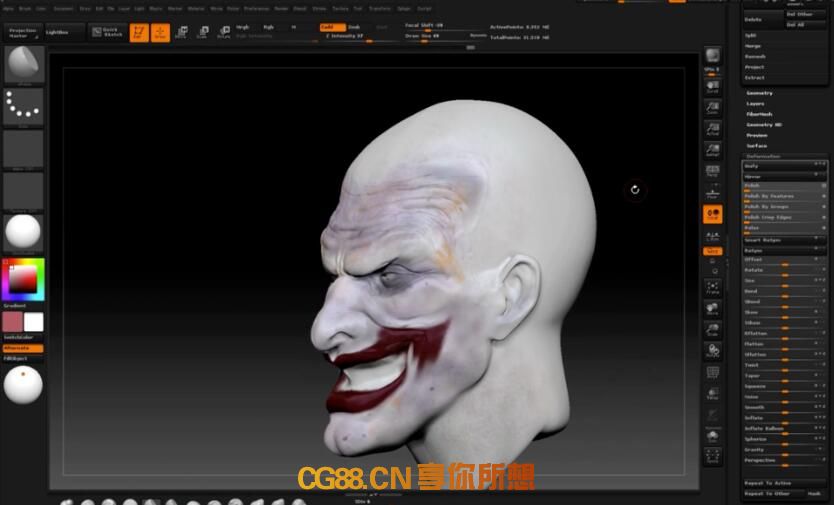Open Projection Master
Screen dimensions: 834x505
(x=23, y=32)
